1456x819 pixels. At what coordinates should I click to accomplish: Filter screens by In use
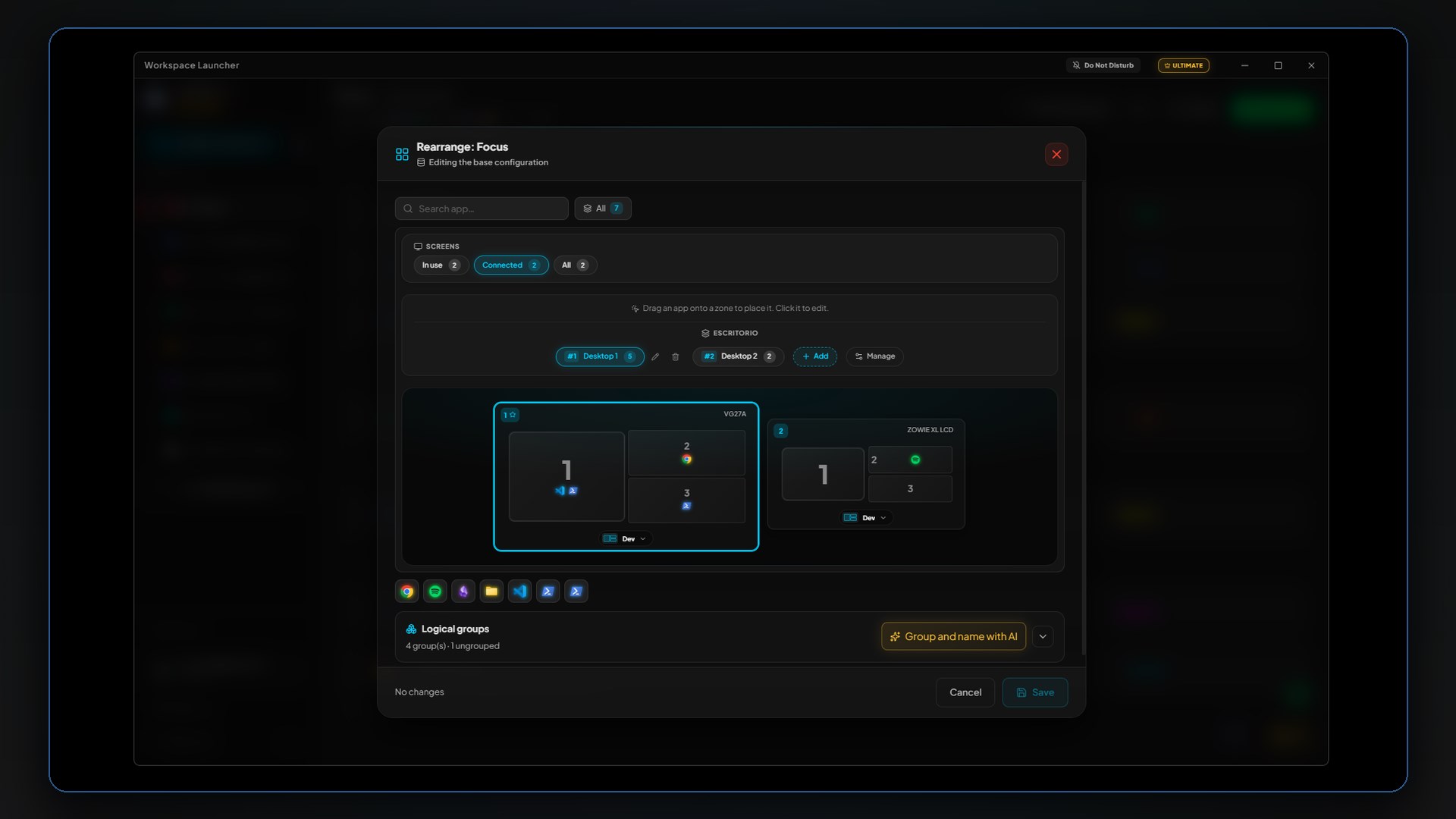441,265
